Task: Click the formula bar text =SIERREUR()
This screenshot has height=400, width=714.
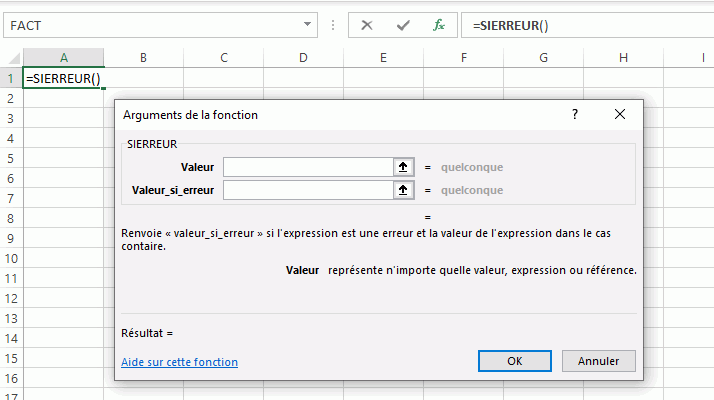Action: 513,25
